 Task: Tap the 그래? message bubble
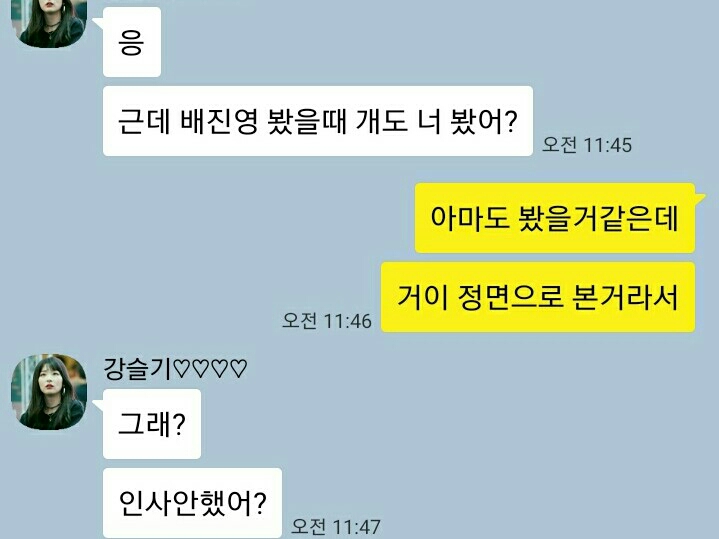point(152,424)
